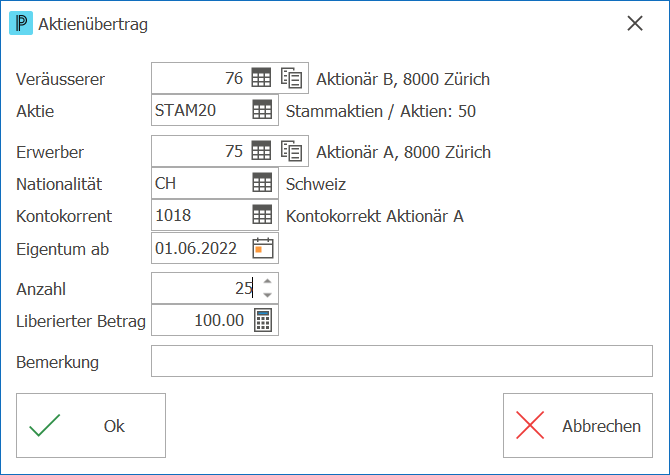670x475 pixels.
Task: Click the text 'Schweiz'
Action: [316, 184]
